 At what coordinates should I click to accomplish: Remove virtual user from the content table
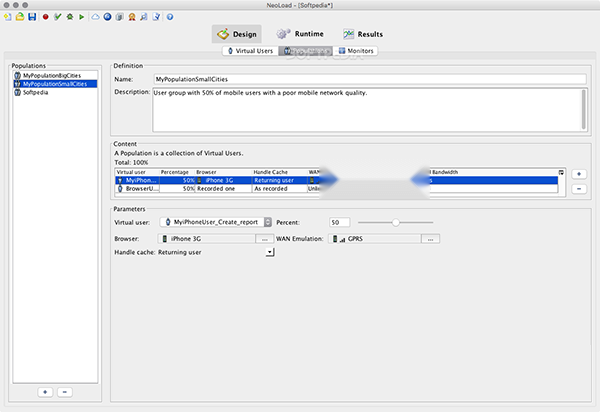coord(579,189)
